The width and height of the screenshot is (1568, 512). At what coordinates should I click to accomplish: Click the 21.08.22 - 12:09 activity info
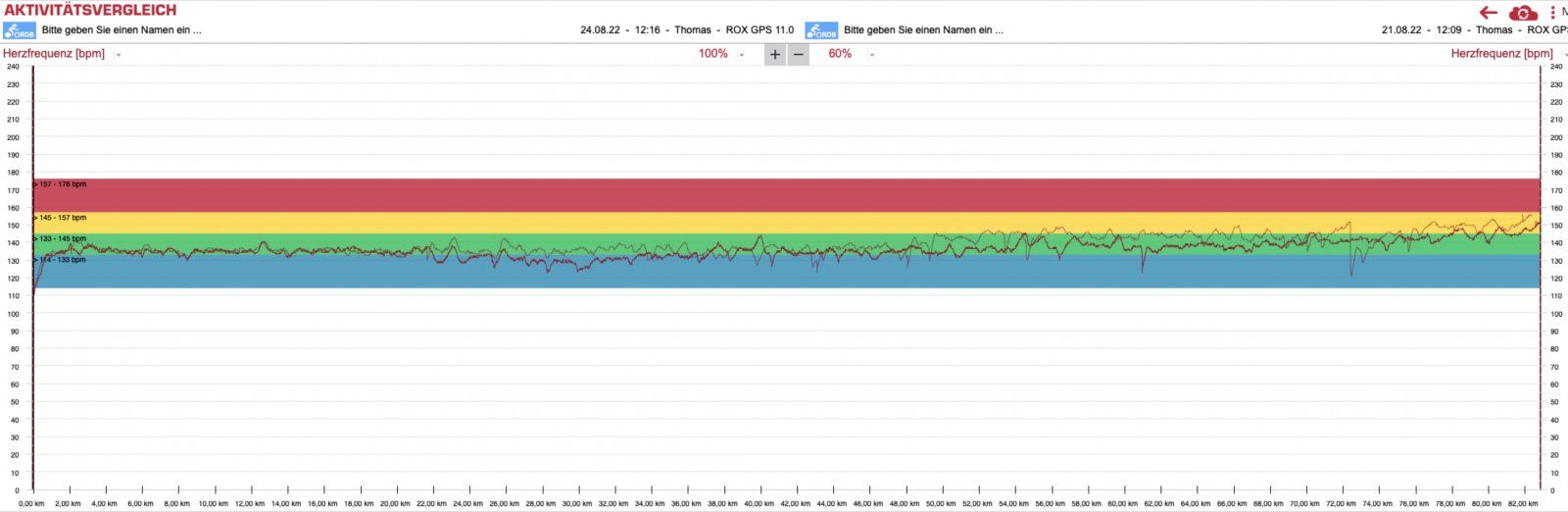pyautogui.click(x=1470, y=30)
